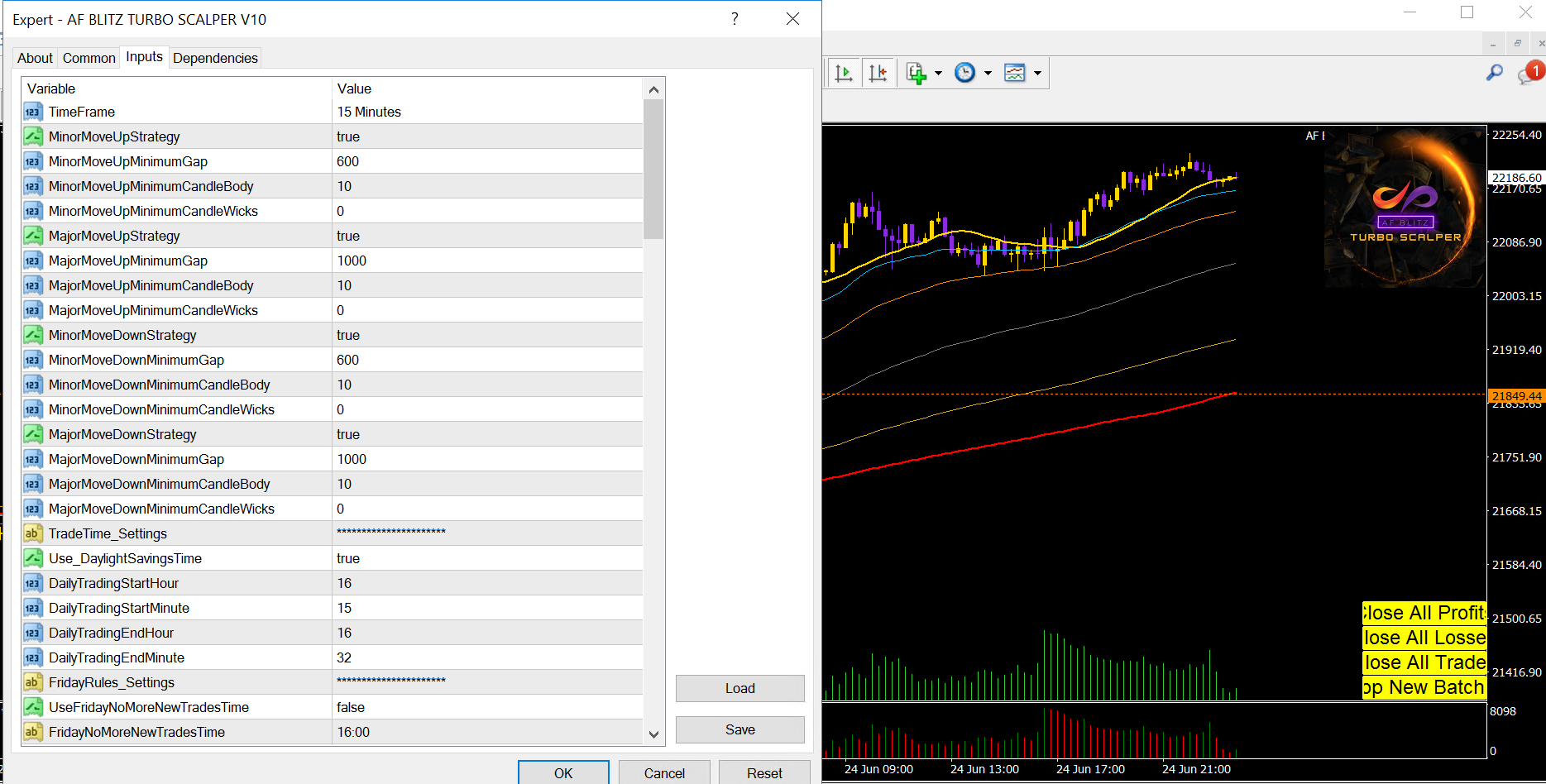Click the MajorMoveUpStrategy boolean icon
1546x784 pixels.
(x=33, y=236)
